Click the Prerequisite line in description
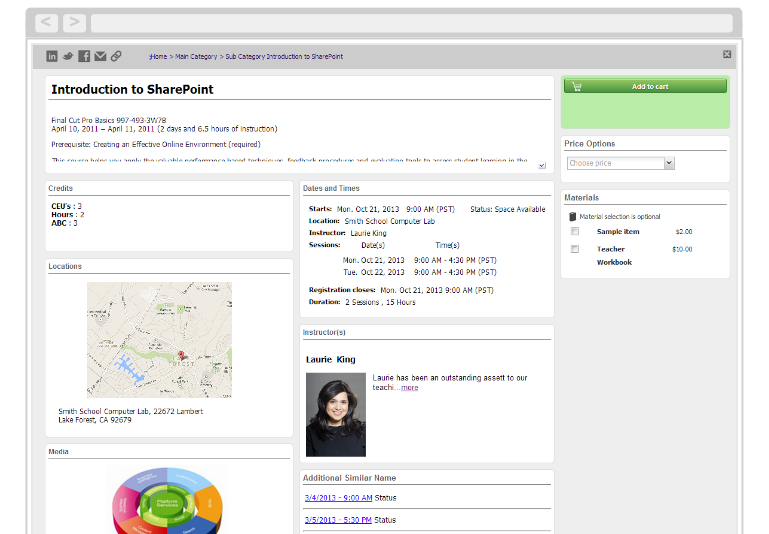 pos(156,145)
